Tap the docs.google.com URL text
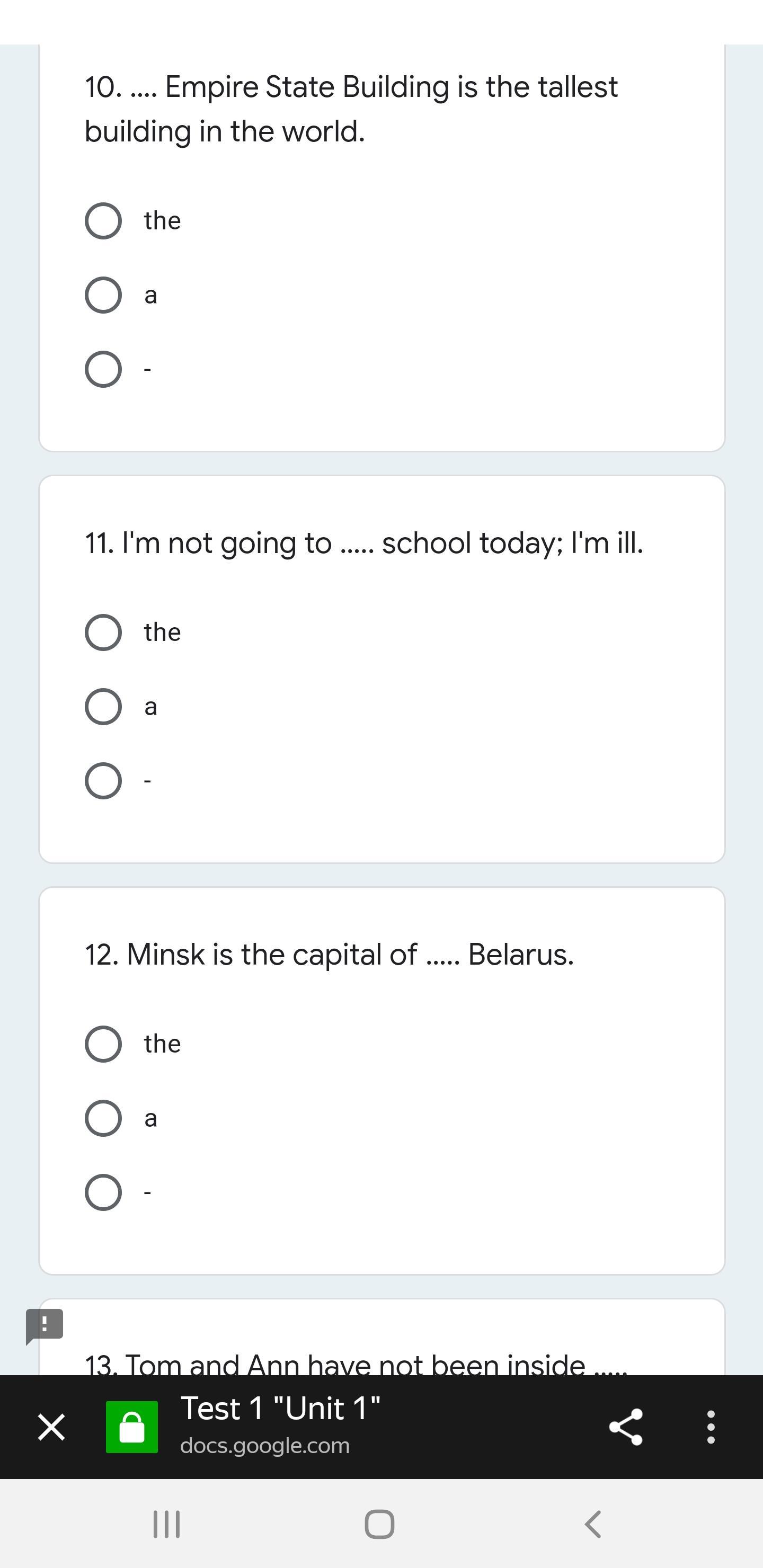 point(265,1446)
